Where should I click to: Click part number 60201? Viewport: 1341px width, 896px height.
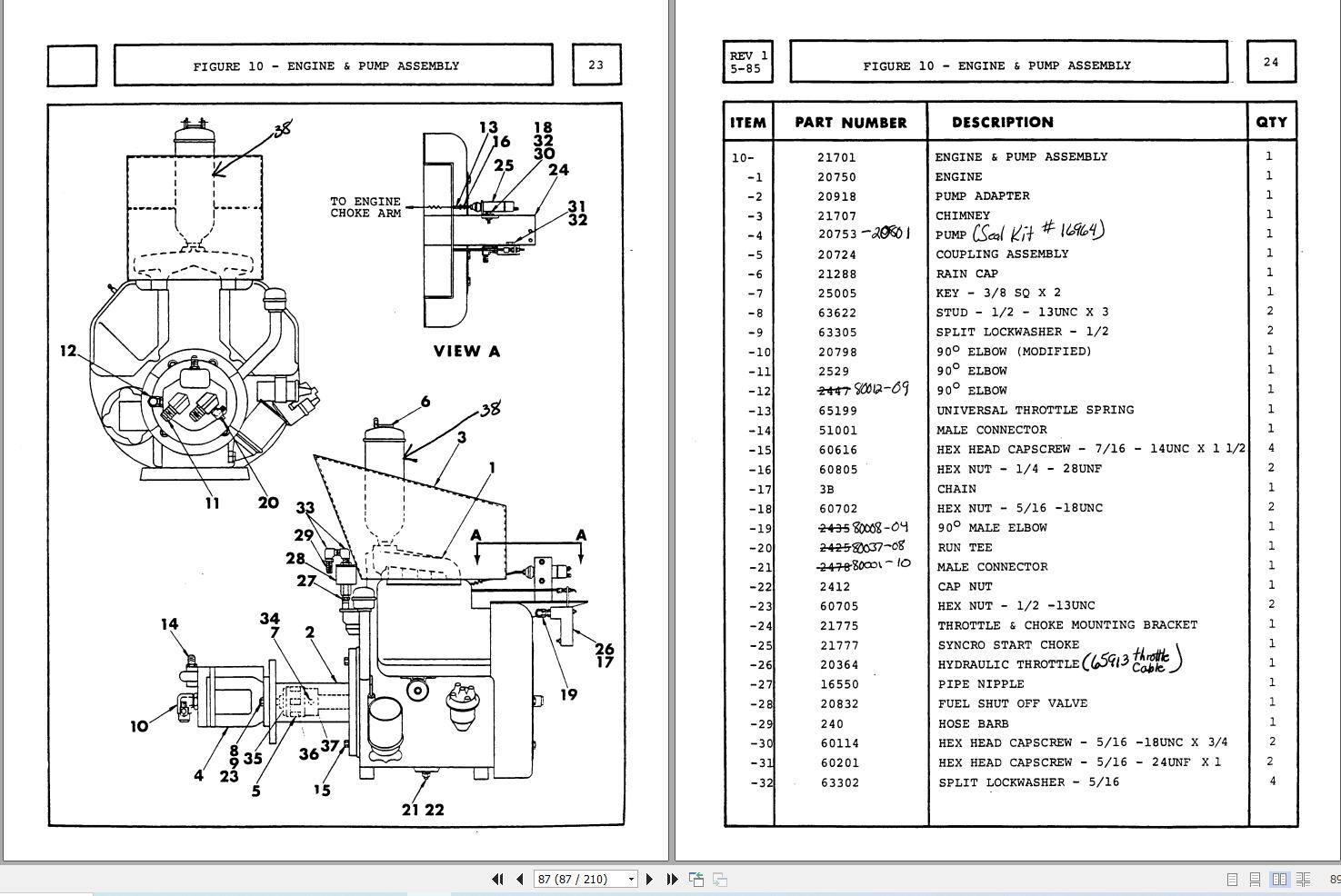pos(838,763)
